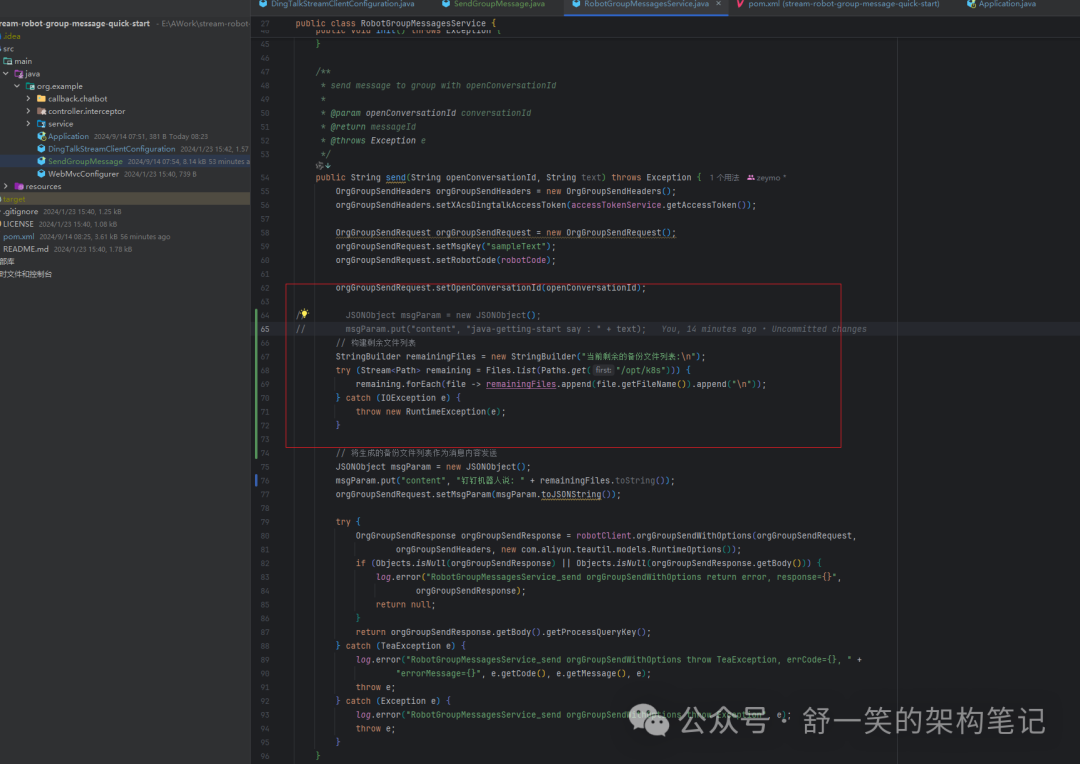Click the '1 个用法' usages hint

point(725,178)
